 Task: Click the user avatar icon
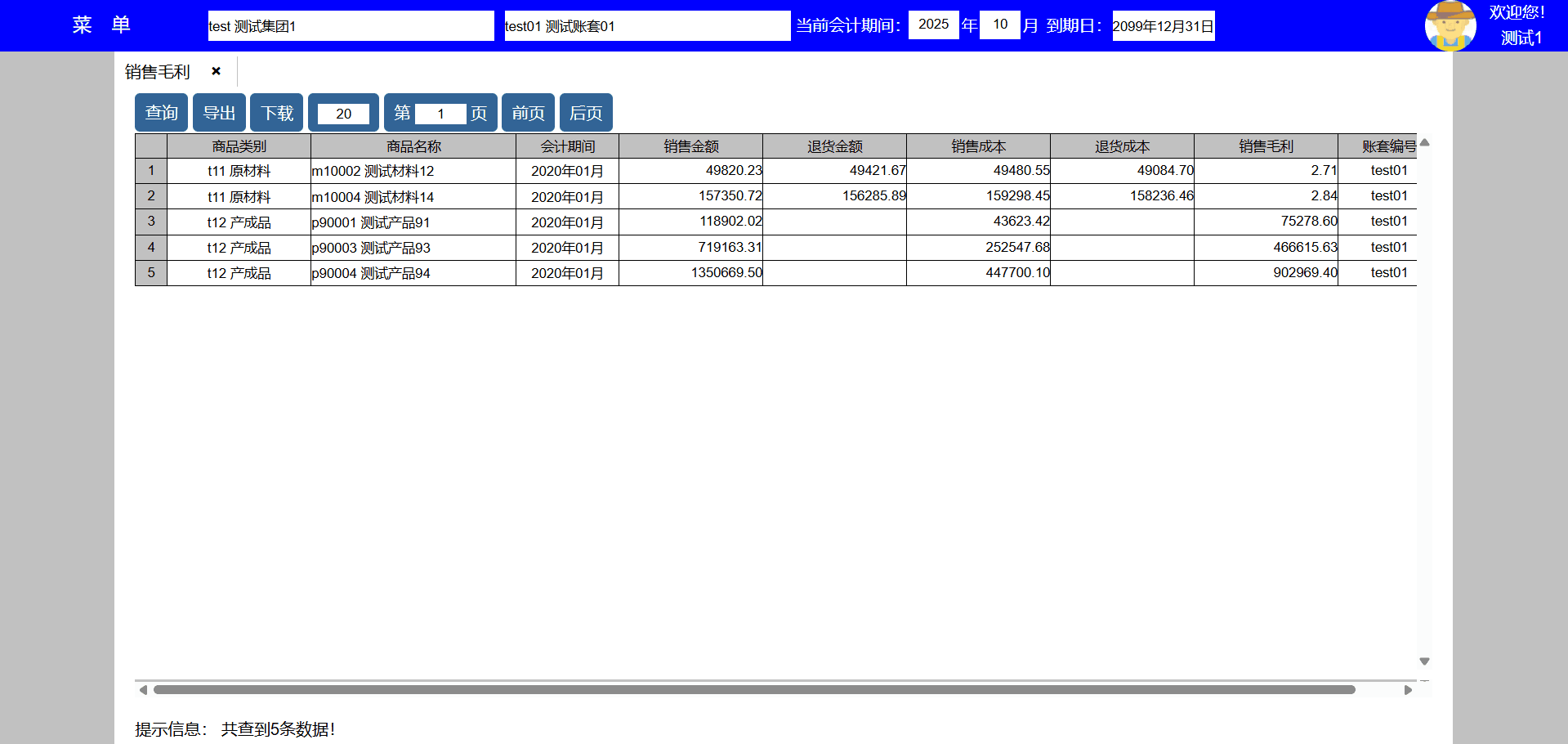pyautogui.click(x=1450, y=25)
